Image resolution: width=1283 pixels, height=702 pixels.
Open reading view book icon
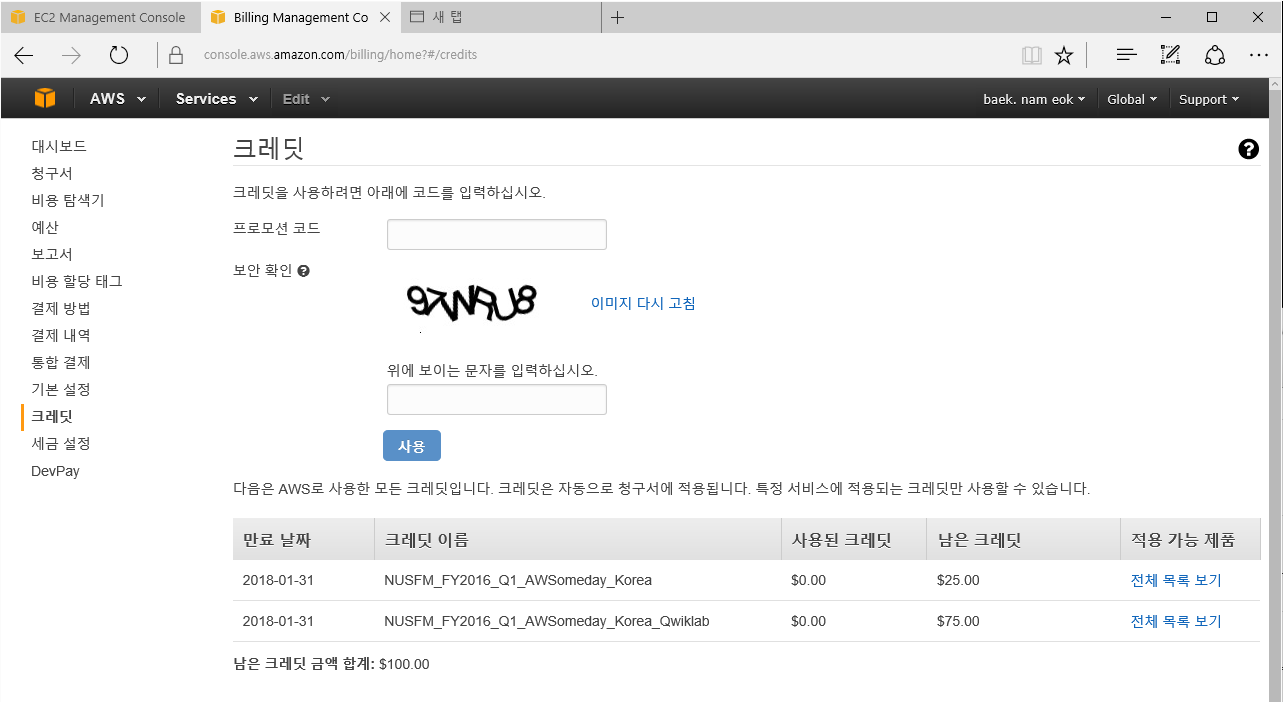1031,55
